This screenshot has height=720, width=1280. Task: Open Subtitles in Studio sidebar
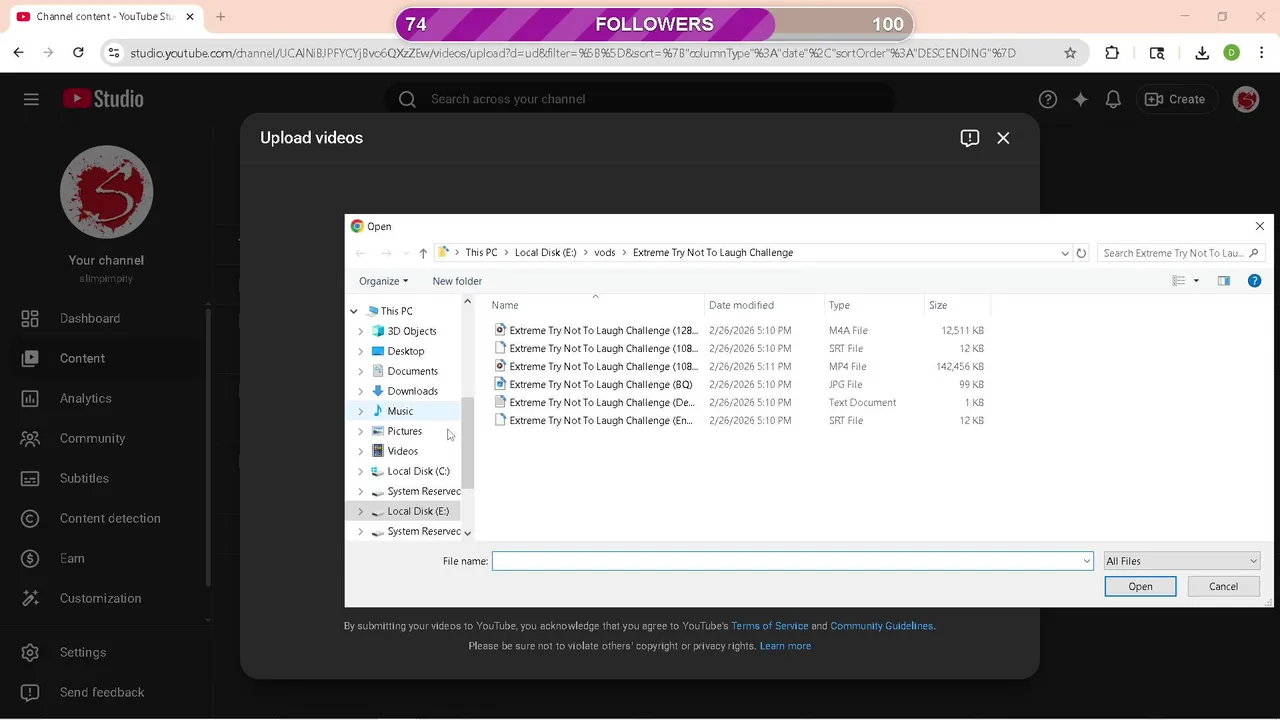click(x=103, y=478)
